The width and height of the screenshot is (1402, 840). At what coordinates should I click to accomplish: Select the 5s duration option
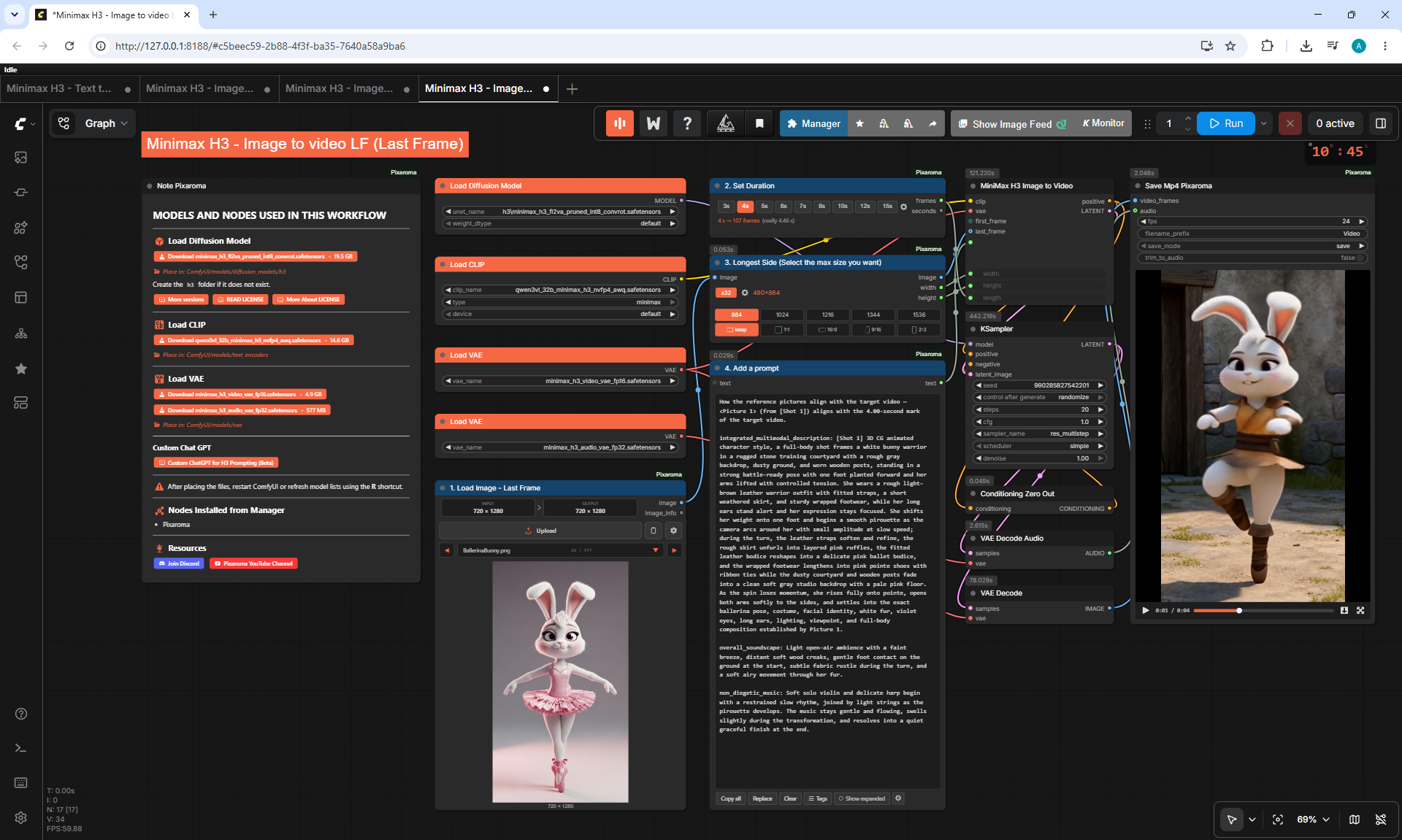(765, 207)
